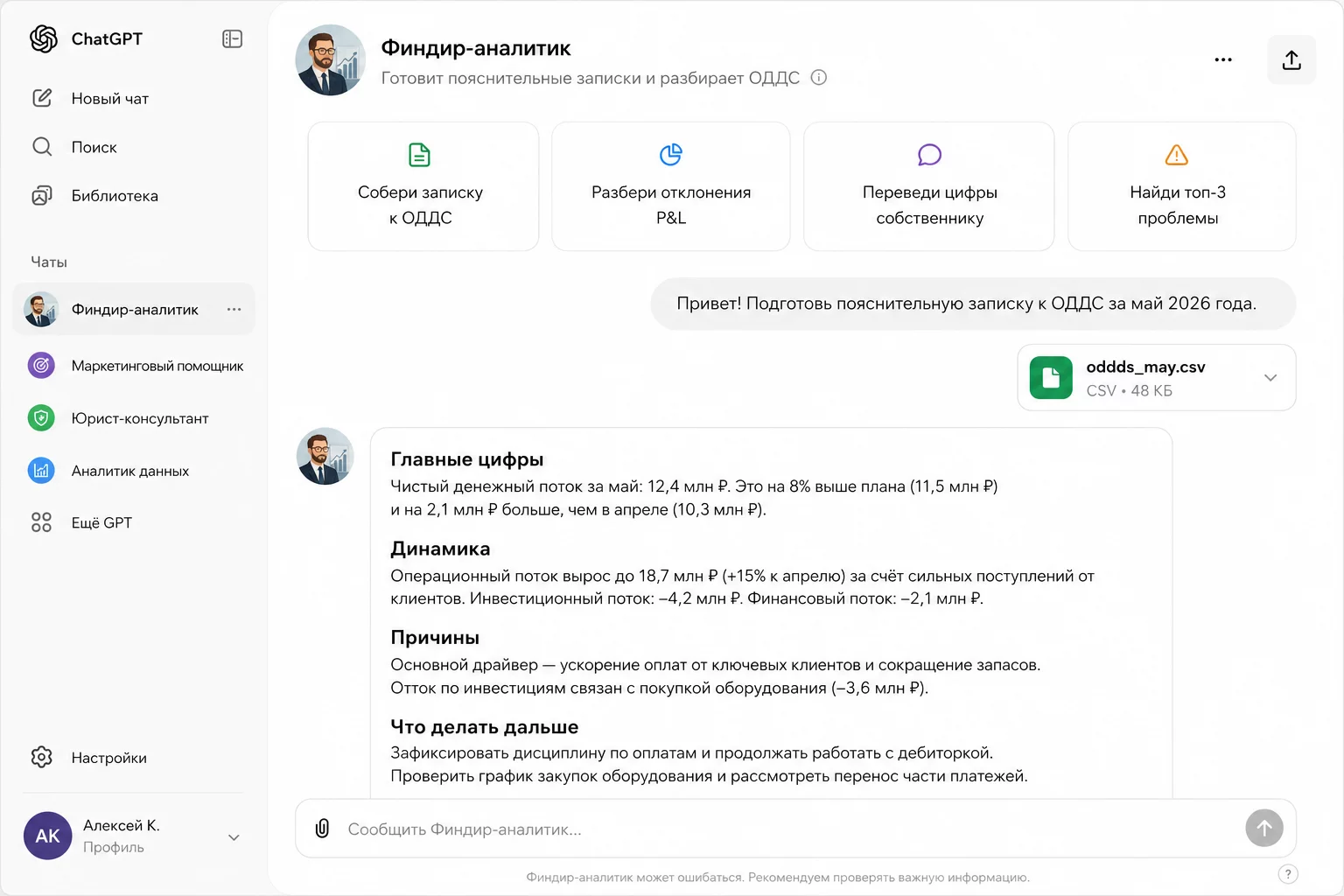Click the ChatGPT logo icon
The height and width of the screenshot is (896, 1344).
[x=43, y=38]
